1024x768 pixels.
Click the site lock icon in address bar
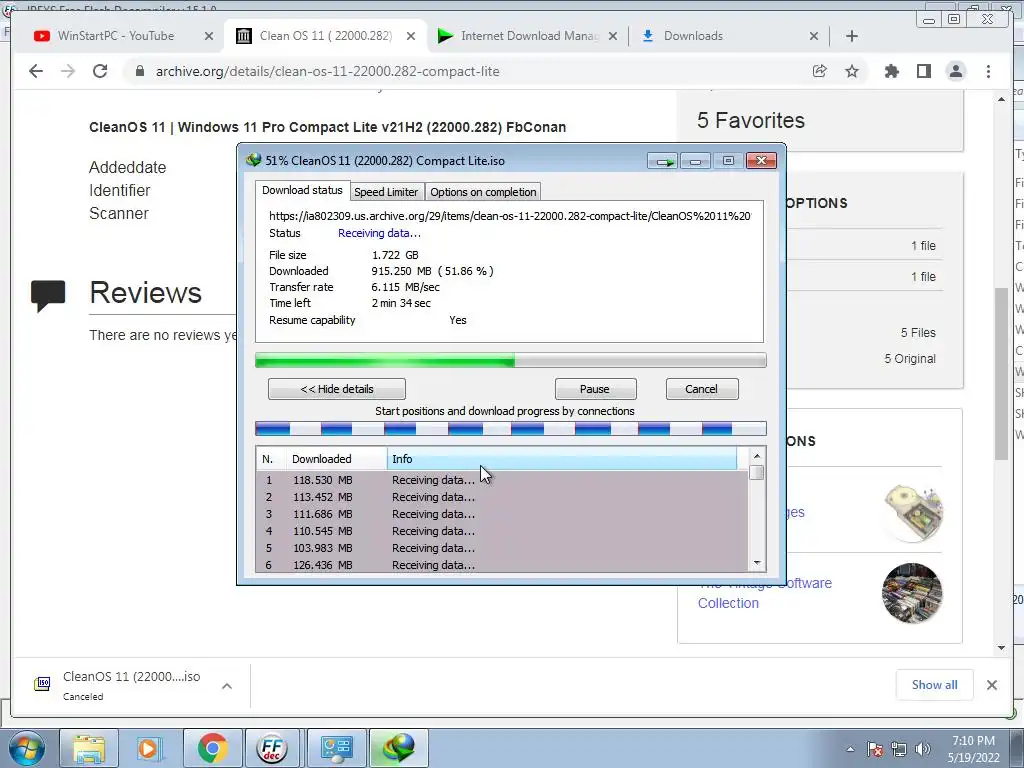(x=139, y=71)
